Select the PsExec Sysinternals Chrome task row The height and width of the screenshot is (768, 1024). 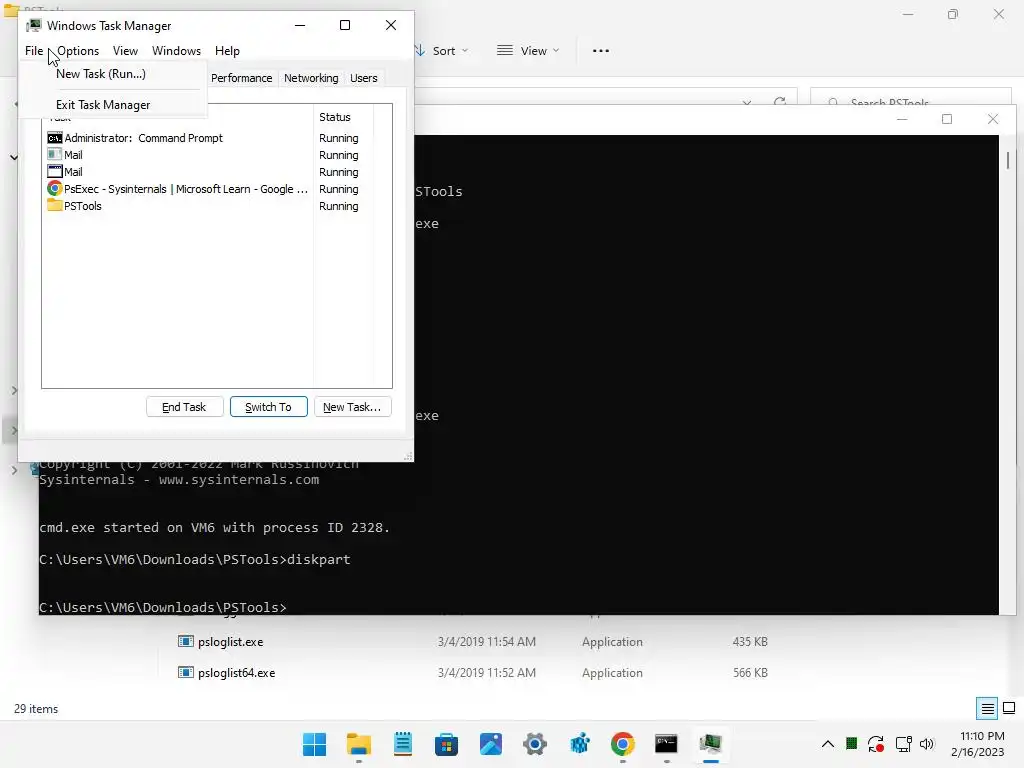(202, 189)
